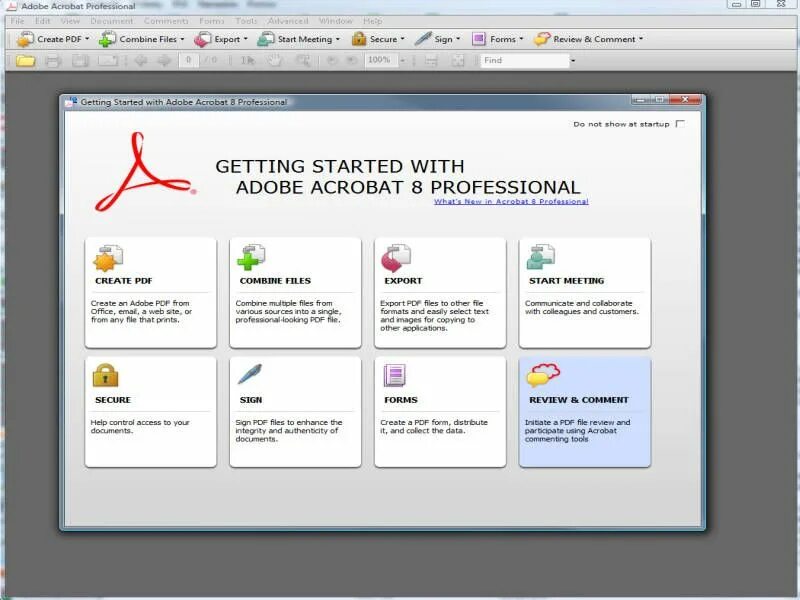The height and width of the screenshot is (600, 800).
Task: Open the Window menu
Action: click(x=336, y=21)
